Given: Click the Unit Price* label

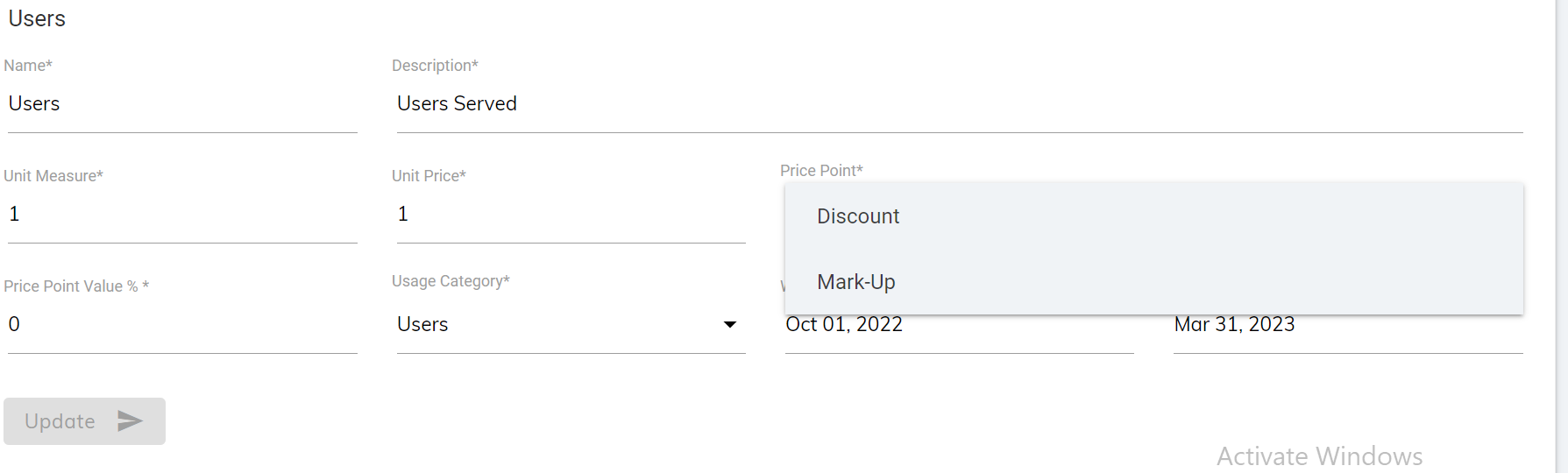Looking at the screenshot, I should (x=429, y=176).
